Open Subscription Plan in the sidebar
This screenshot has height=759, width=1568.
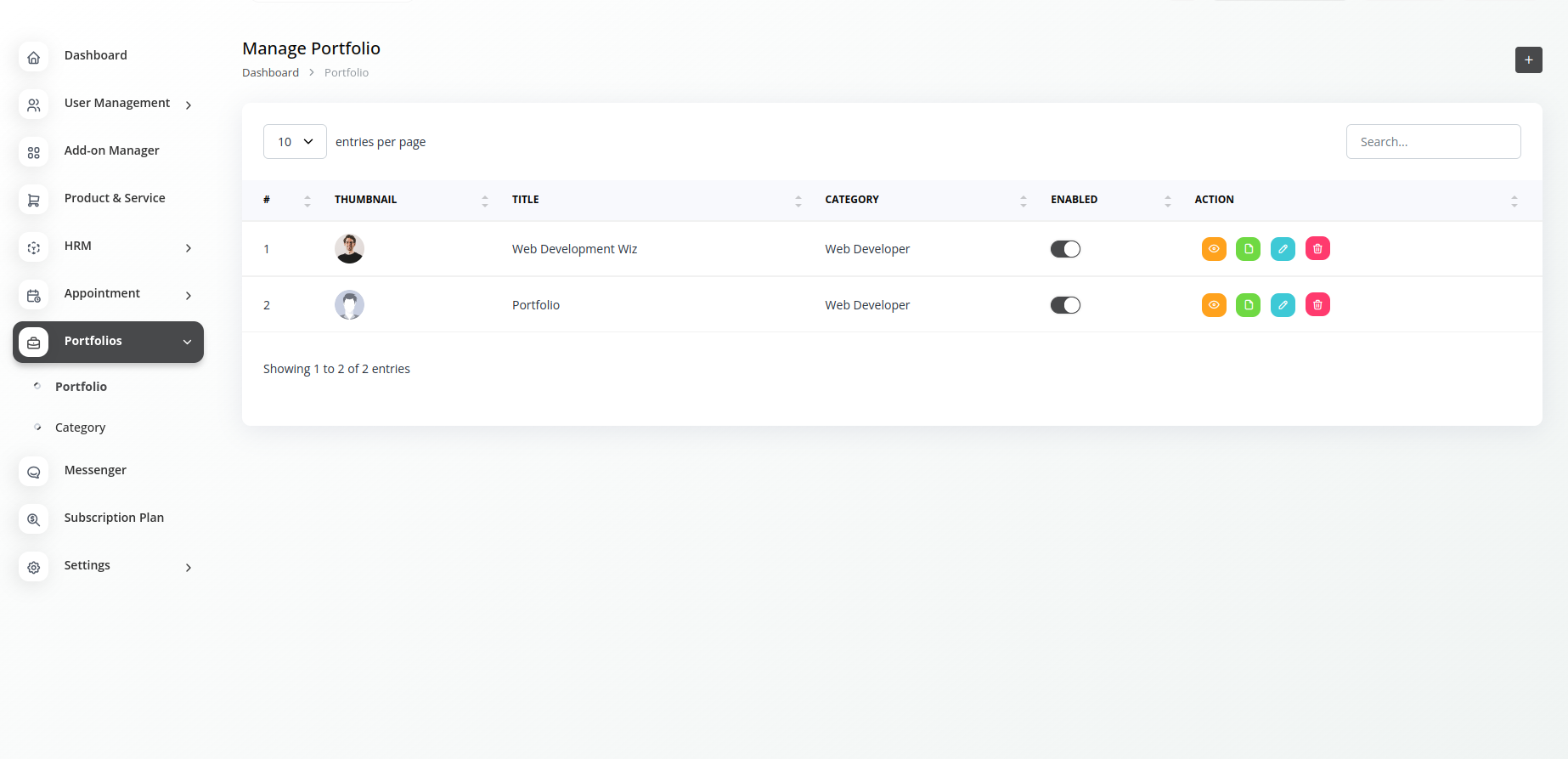114,518
